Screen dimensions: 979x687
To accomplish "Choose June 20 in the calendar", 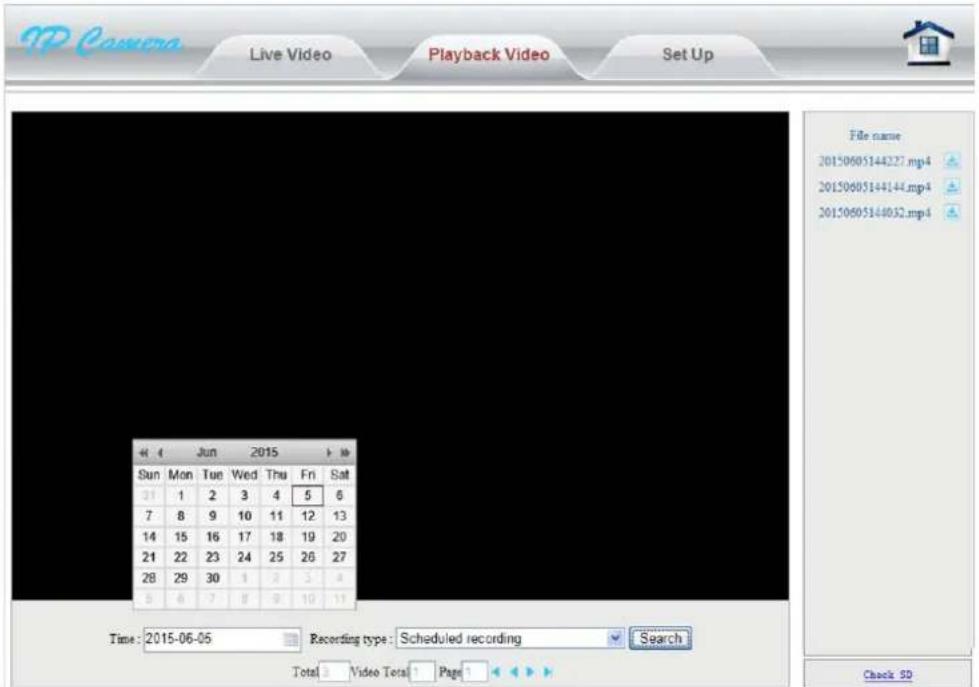I will (339, 536).
